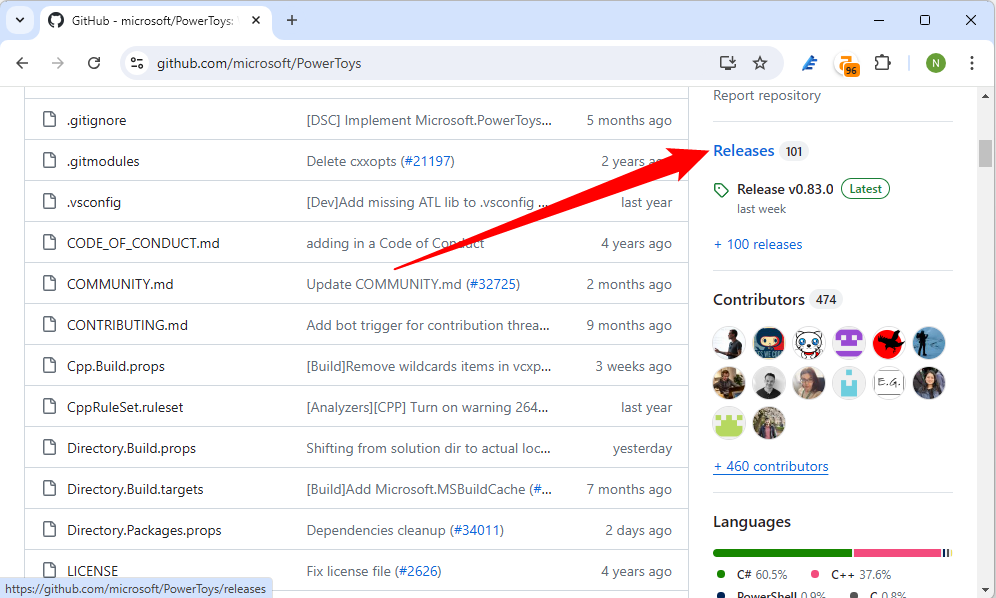Viewport: 996px width, 598px height.
Task: Open CODE_OF_CONDUCT.md file
Action: (143, 243)
